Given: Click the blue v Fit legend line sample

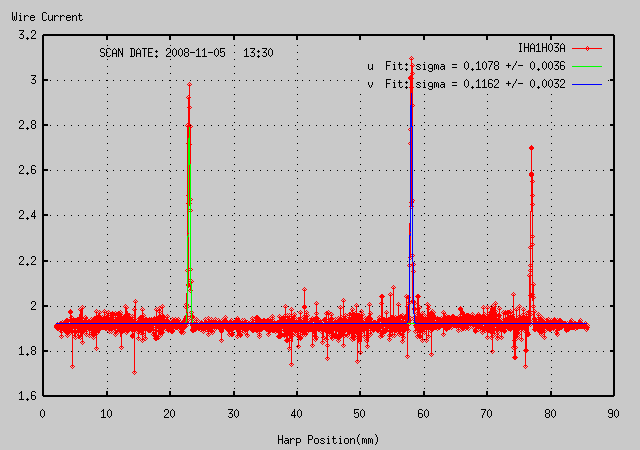Looking at the screenshot, I should 587,85.
